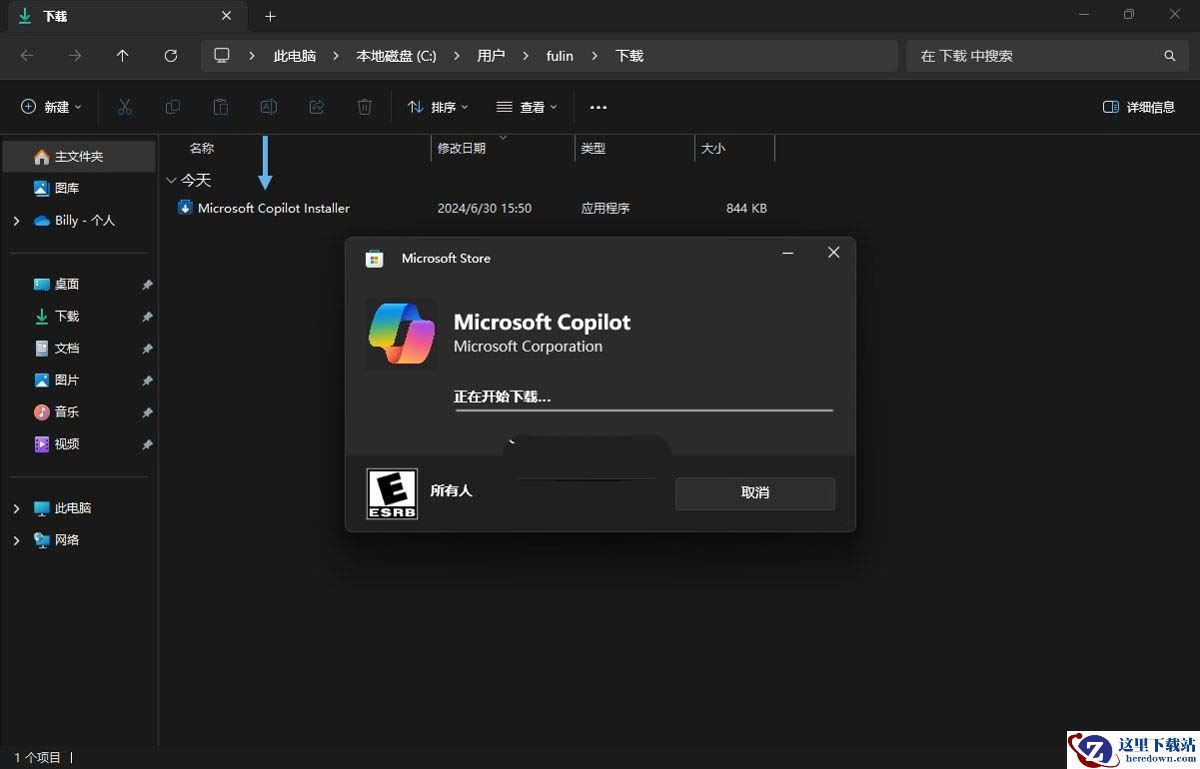Click the download progress bar
1200x769 pixels.
(x=644, y=410)
